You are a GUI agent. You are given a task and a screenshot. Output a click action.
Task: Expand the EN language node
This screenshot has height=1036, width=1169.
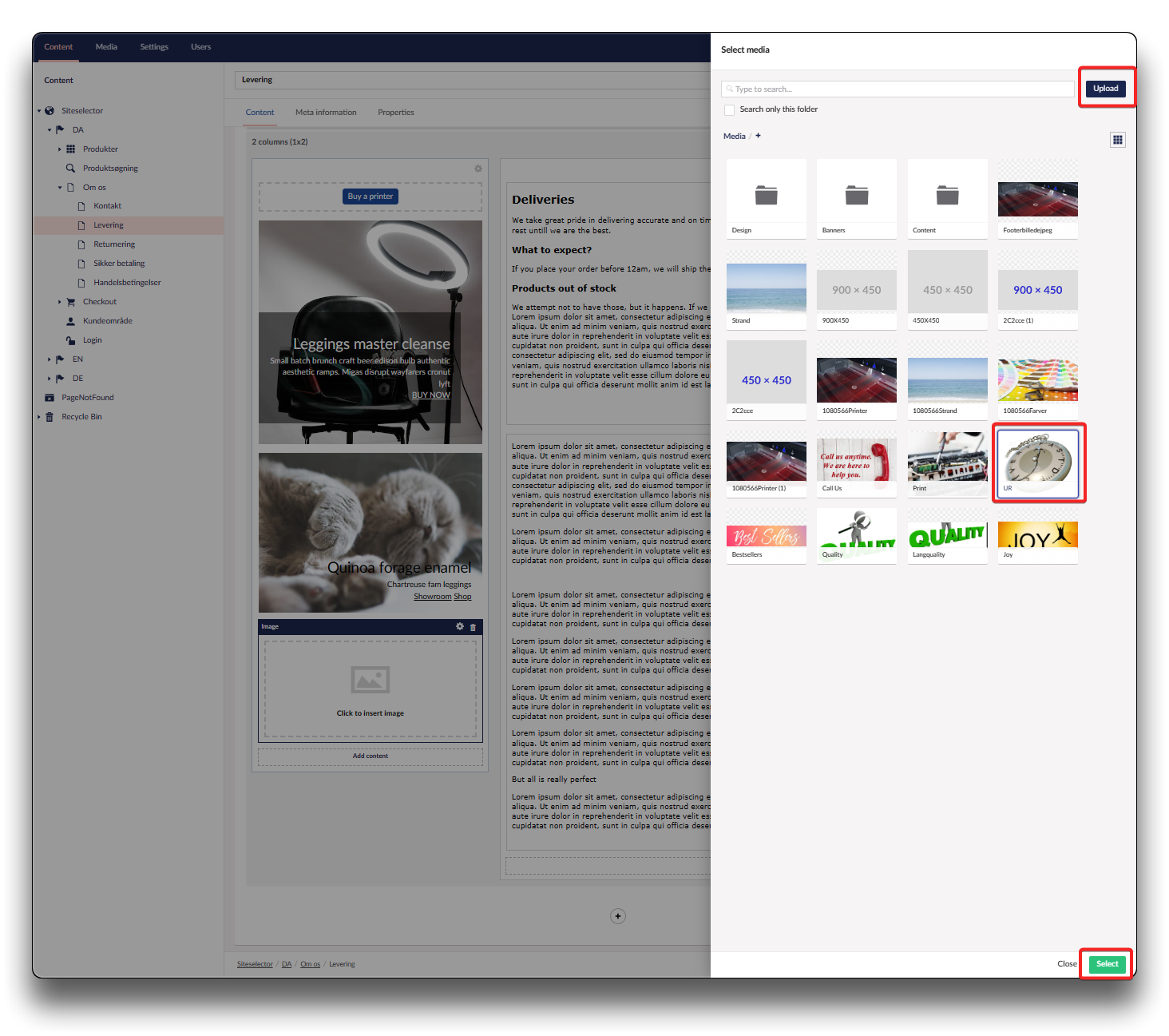pyautogui.click(x=49, y=359)
